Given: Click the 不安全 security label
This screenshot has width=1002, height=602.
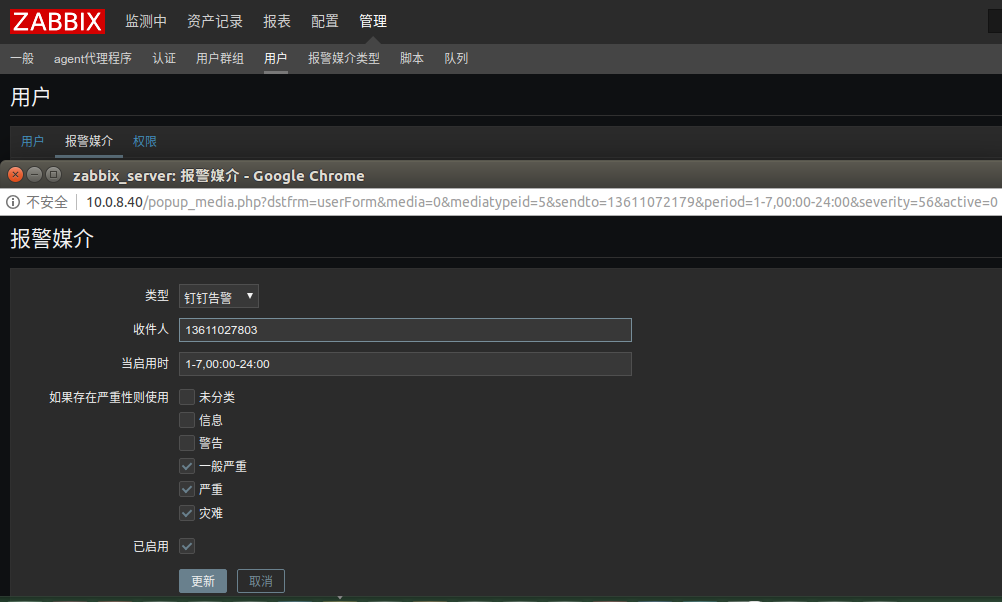Looking at the screenshot, I should [x=47, y=202].
